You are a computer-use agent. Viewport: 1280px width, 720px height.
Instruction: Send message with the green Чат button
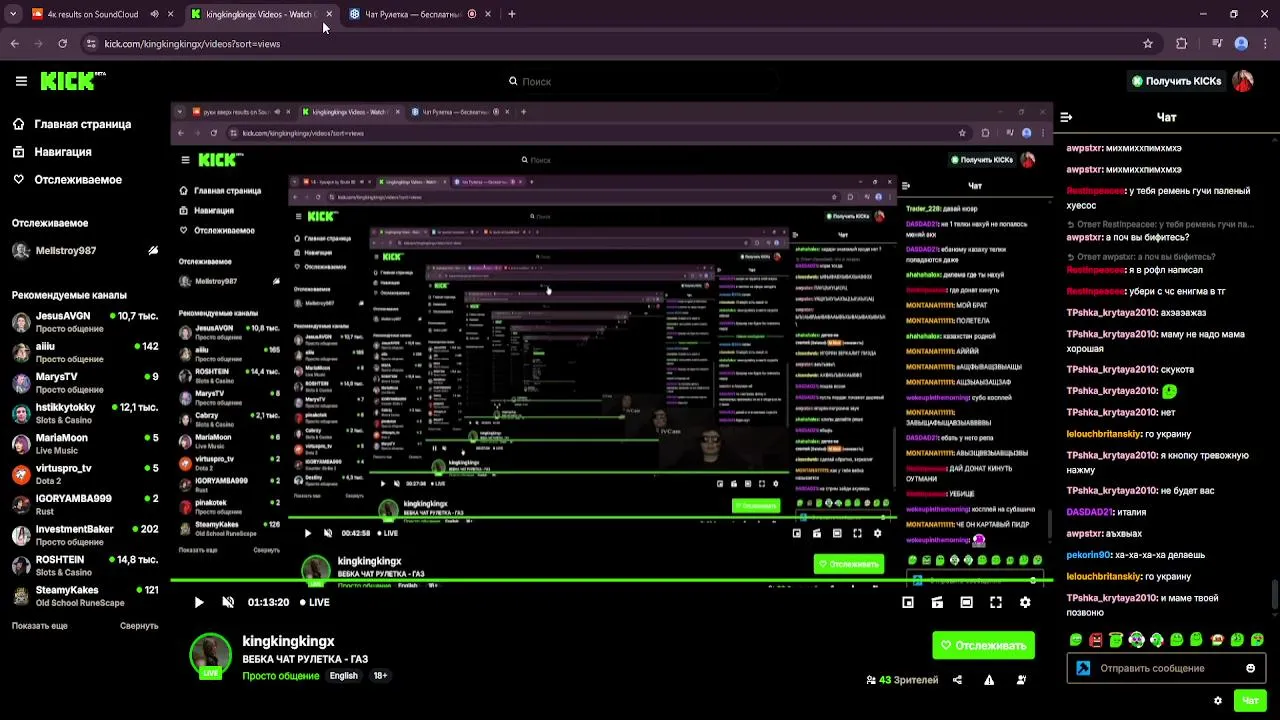click(x=1250, y=701)
